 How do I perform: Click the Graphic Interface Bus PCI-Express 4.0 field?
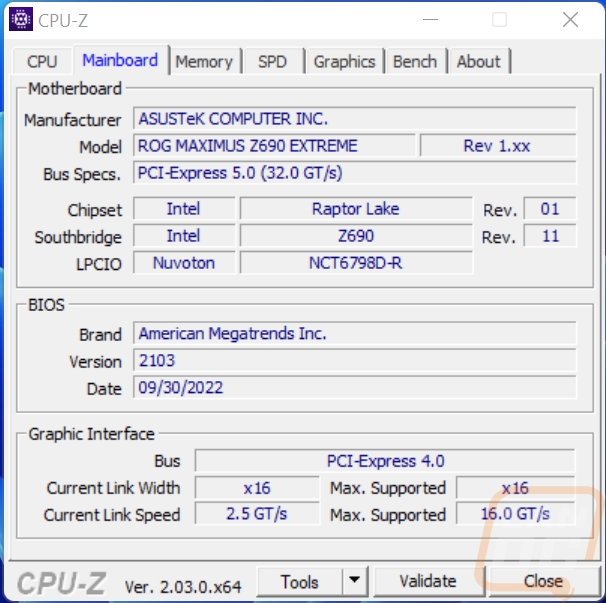click(385, 461)
